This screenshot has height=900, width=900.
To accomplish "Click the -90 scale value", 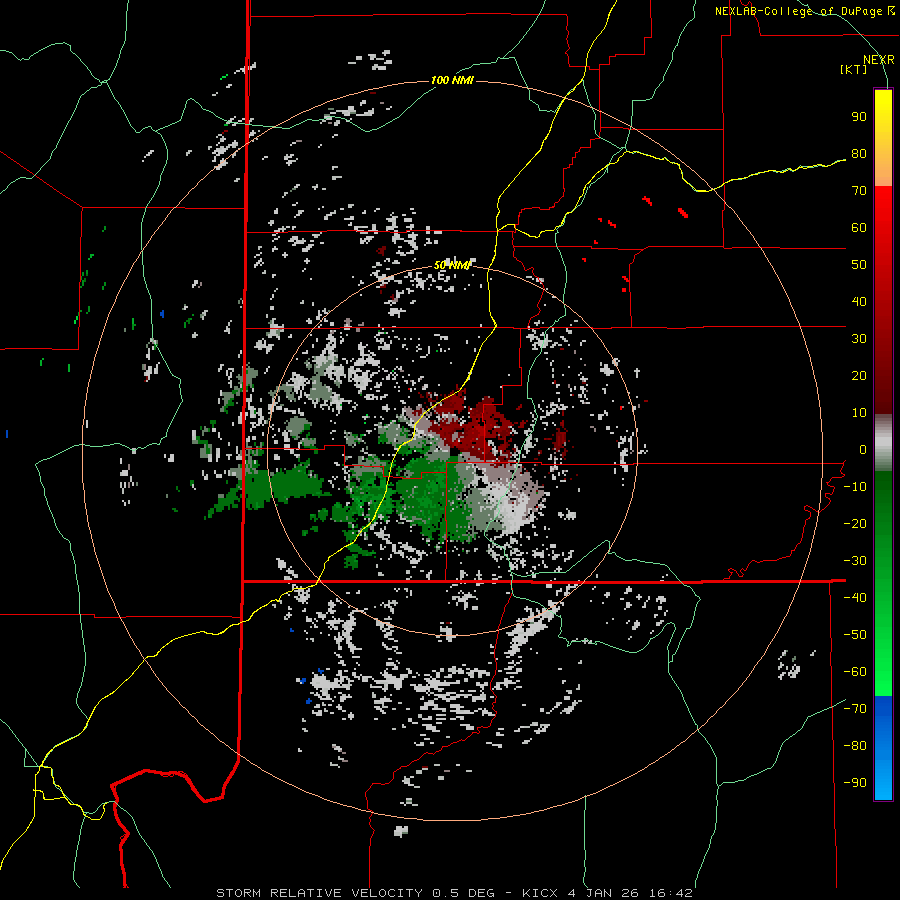I will pos(855,783).
